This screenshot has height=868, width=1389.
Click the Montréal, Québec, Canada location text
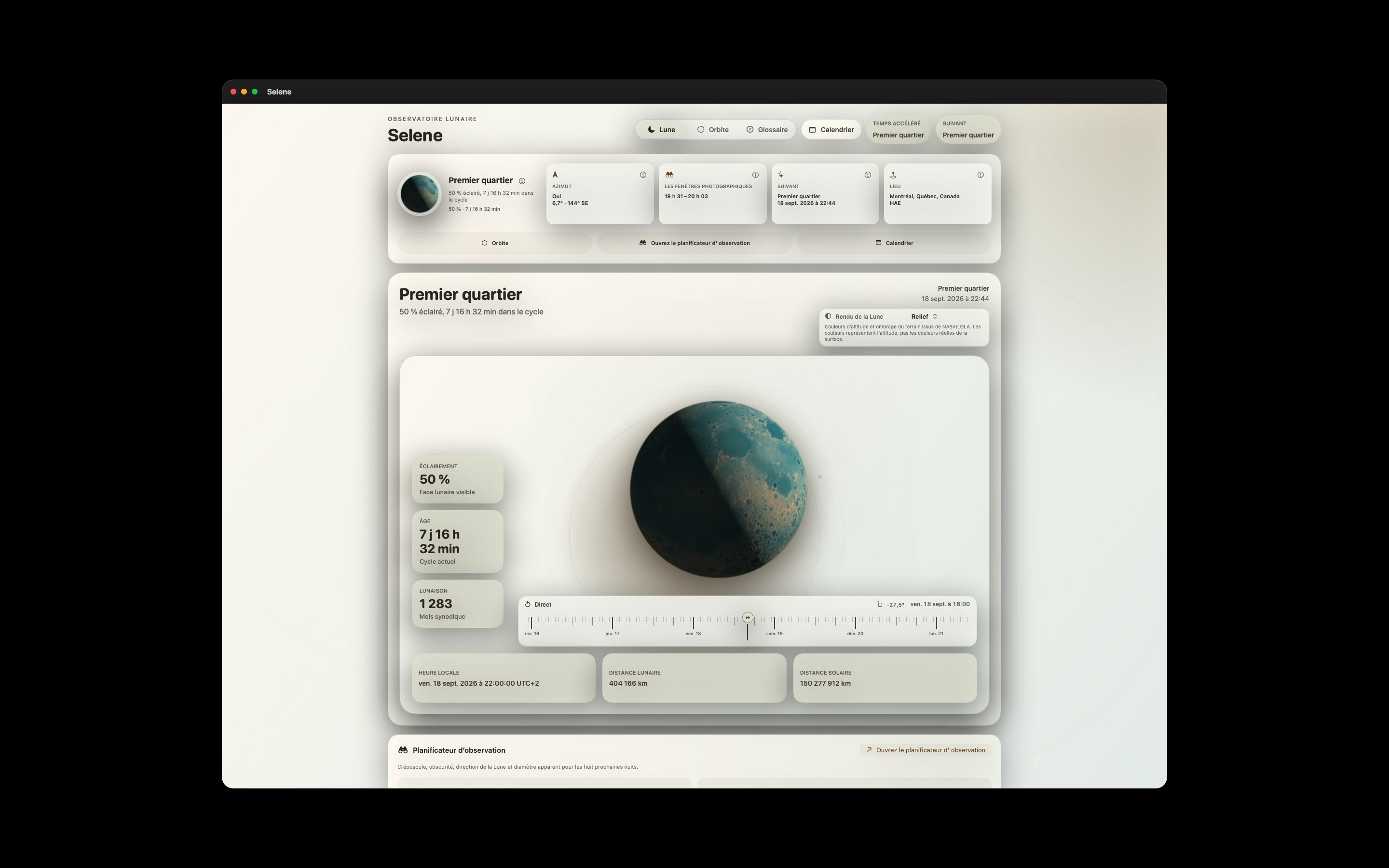(x=925, y=196)
